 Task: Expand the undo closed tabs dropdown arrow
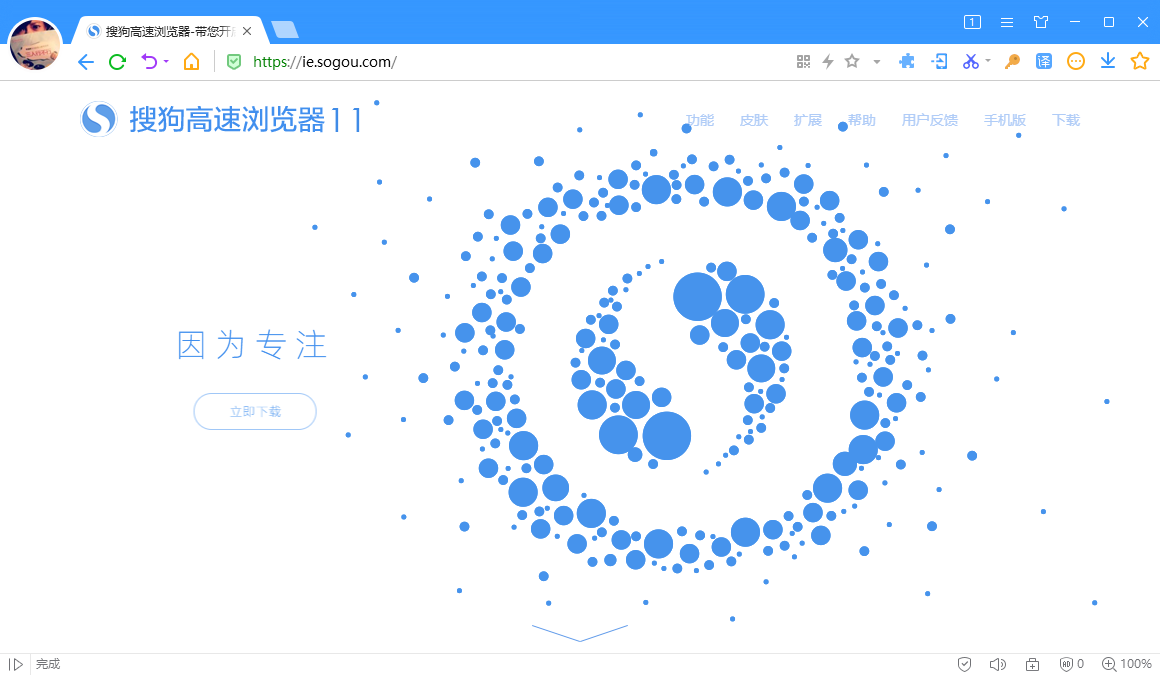pyautogui.click(x=166, y=62)
